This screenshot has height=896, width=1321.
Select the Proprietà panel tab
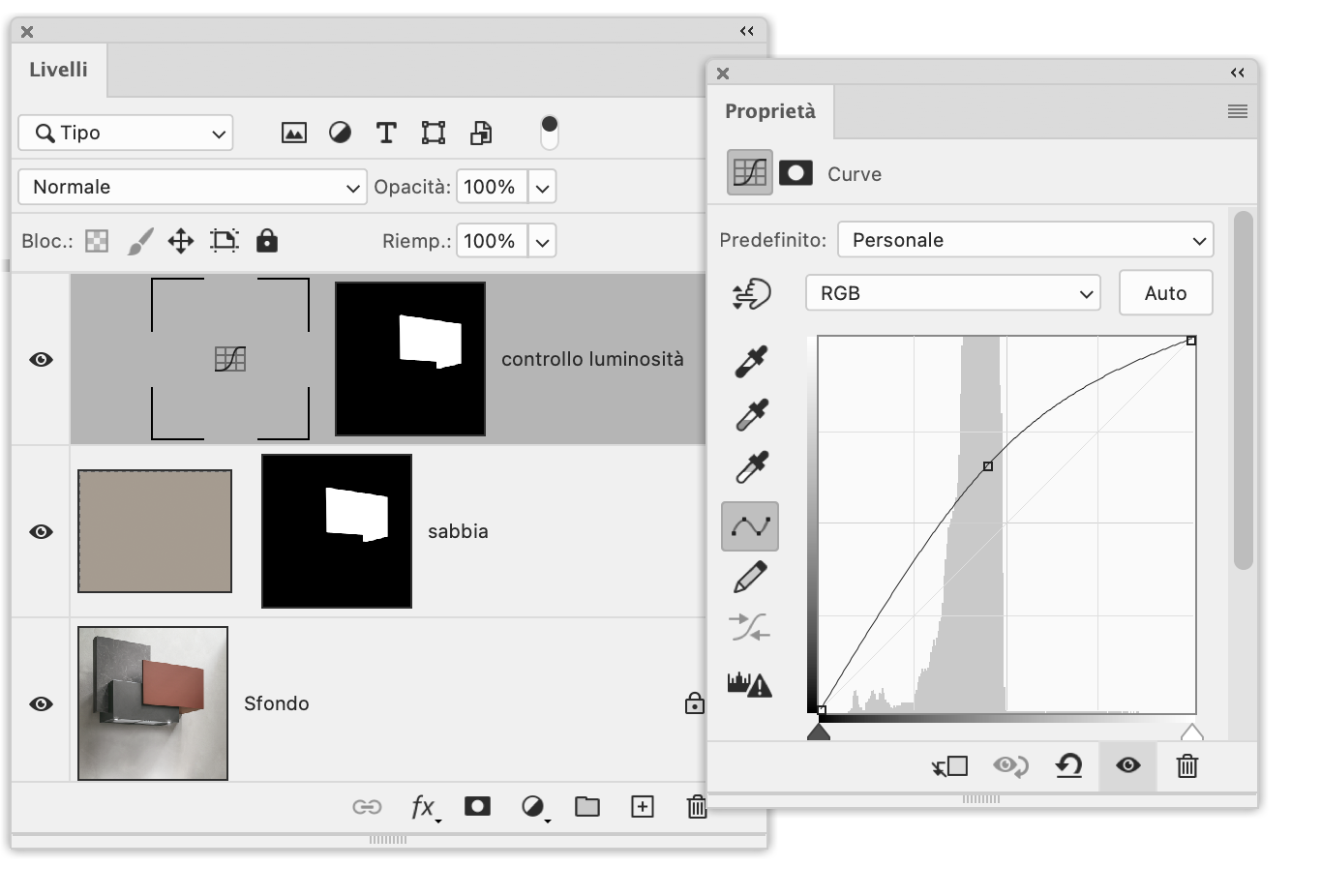click(x=769, y=111)
